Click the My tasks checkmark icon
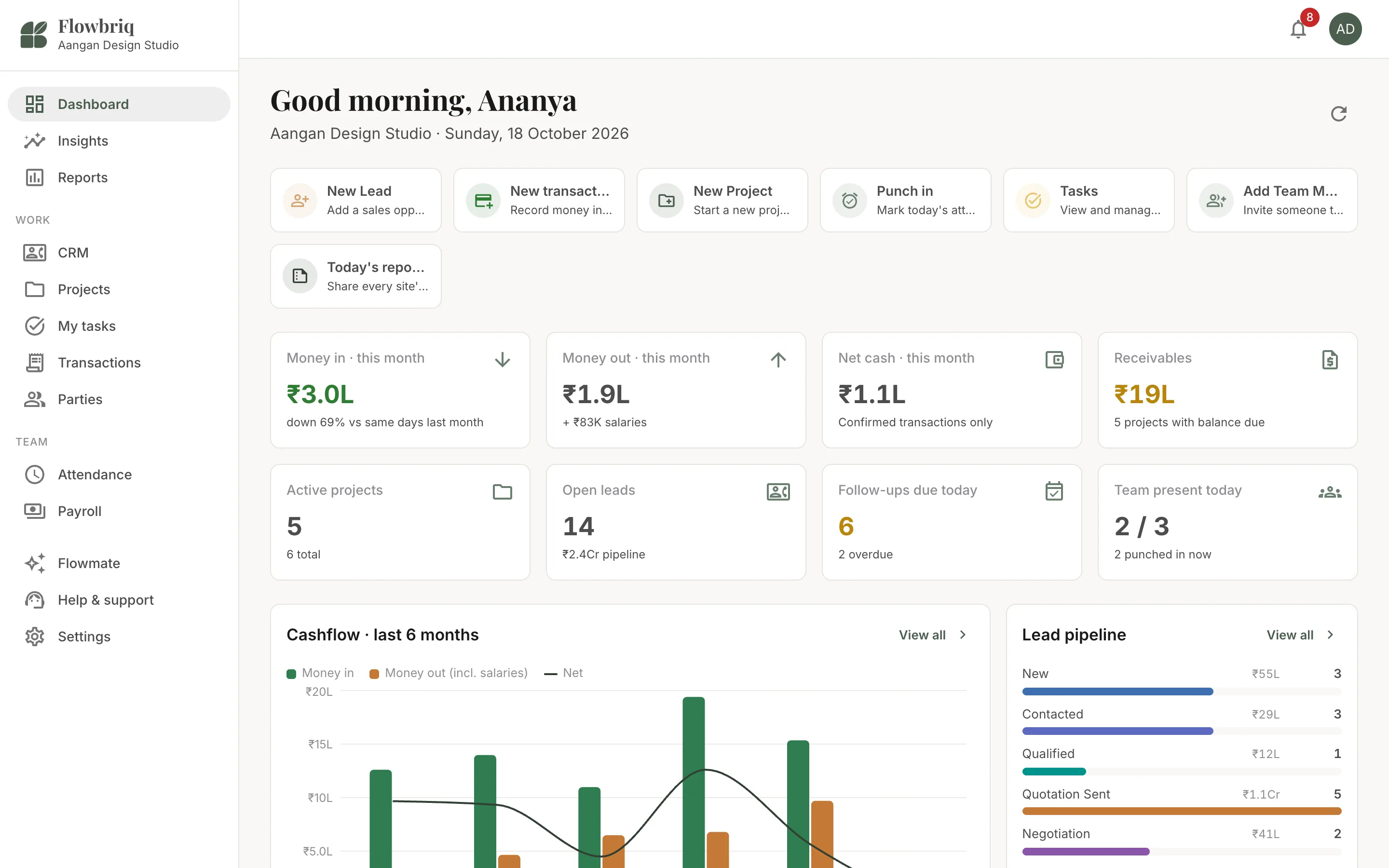This screenshot has width=1389, height=868. click(x=34, y=326)
